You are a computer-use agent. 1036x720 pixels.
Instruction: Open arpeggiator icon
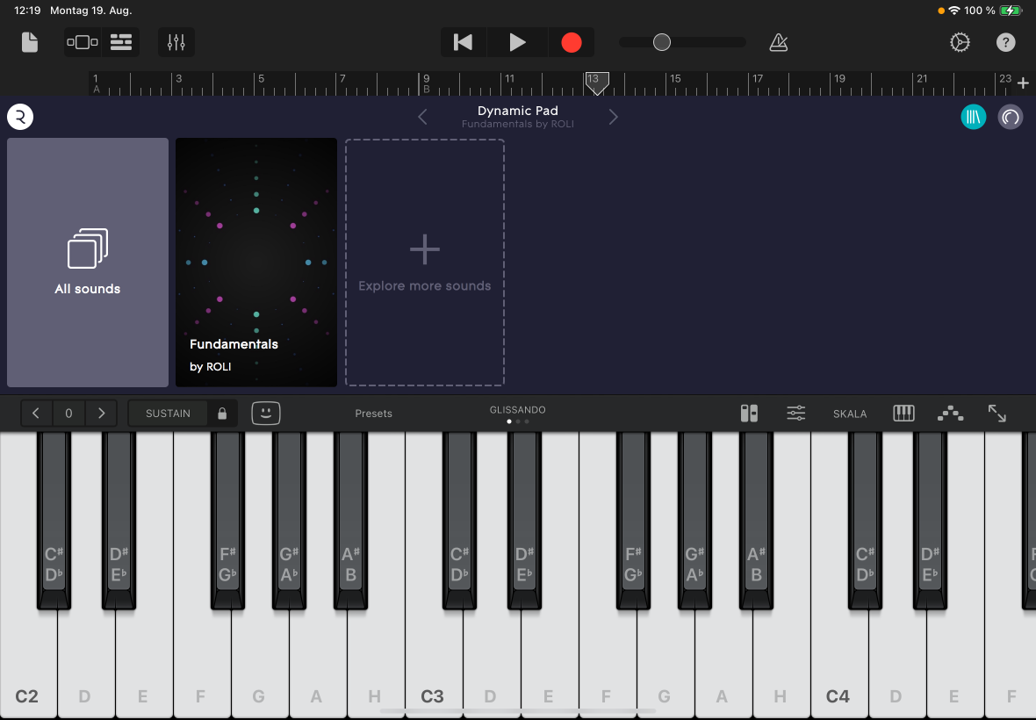[x=950, y=414]
